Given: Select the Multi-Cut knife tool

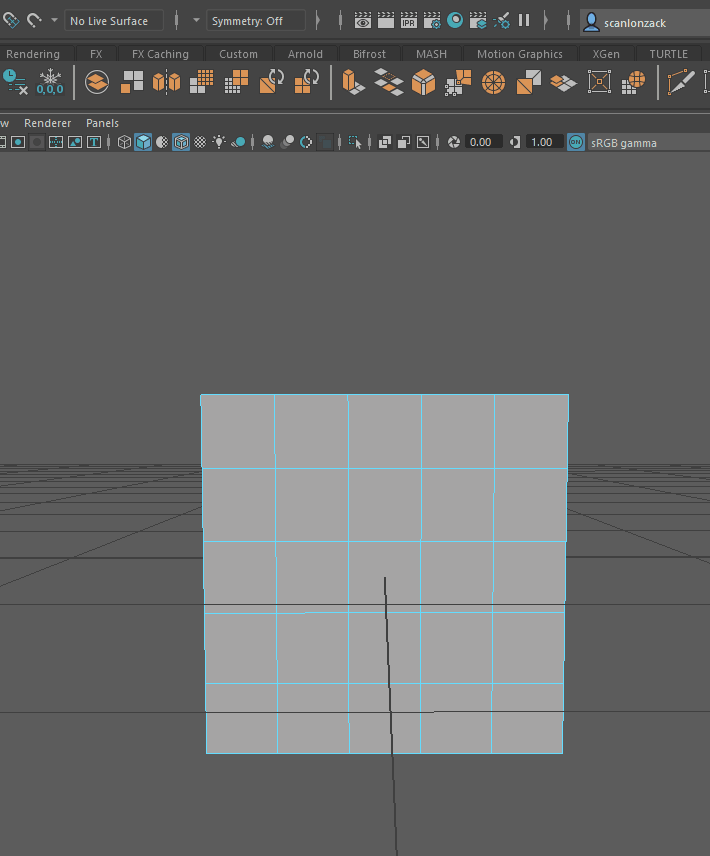Looking at the screenshot, I should 681,82.
